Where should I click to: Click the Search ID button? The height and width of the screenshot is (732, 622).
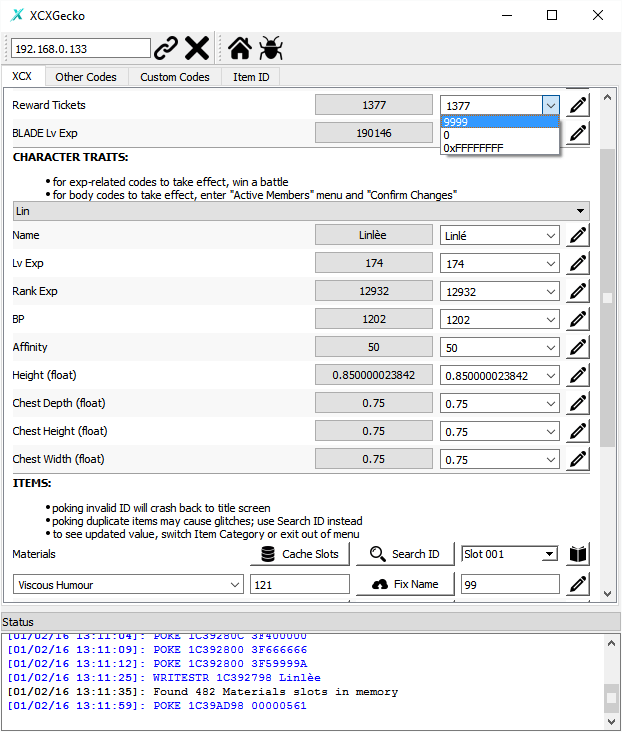click(405, 554)
